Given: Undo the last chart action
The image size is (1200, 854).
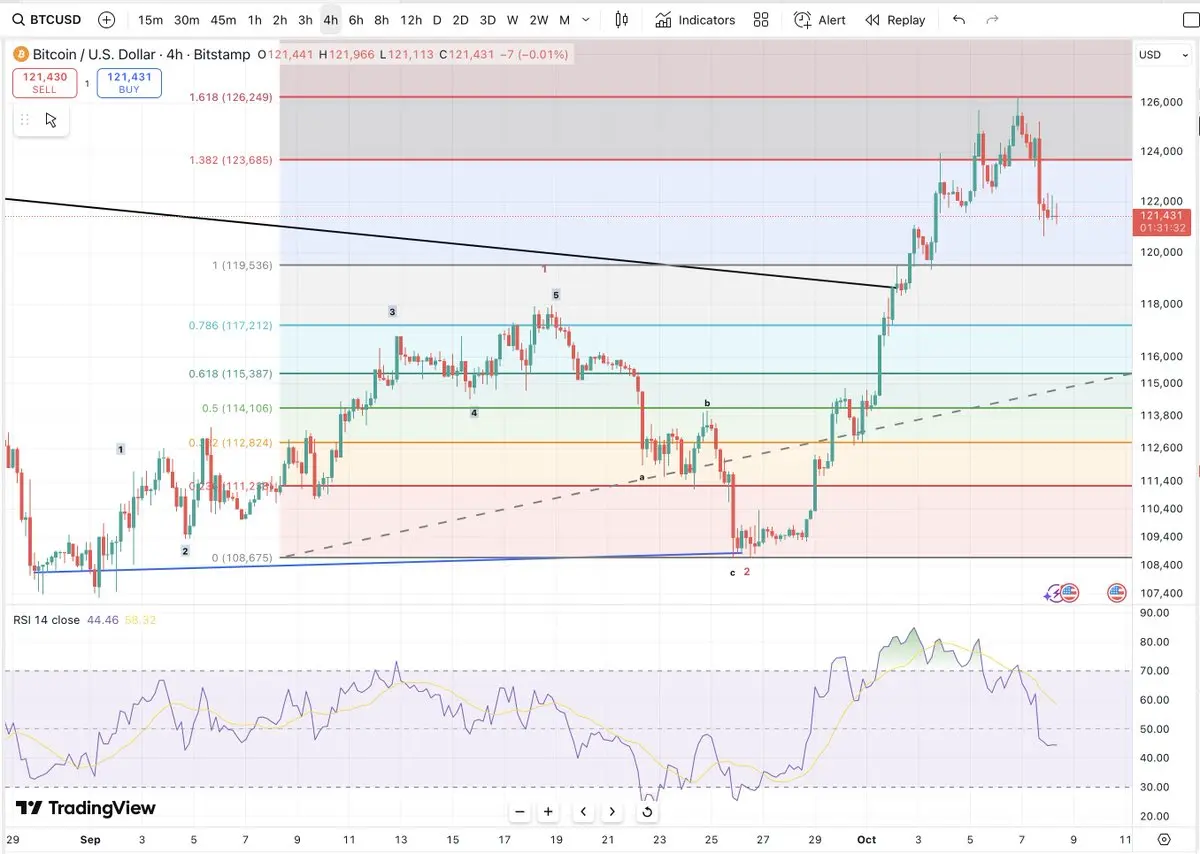Looking at the screenshot, I should click(x=959, y=20).
